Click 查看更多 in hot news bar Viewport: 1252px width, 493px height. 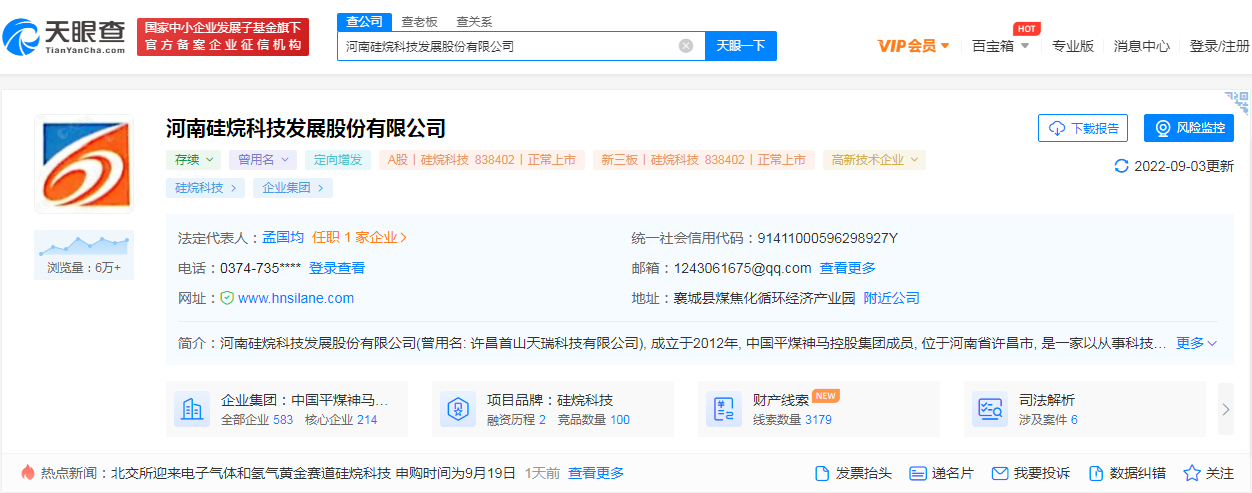596,473
